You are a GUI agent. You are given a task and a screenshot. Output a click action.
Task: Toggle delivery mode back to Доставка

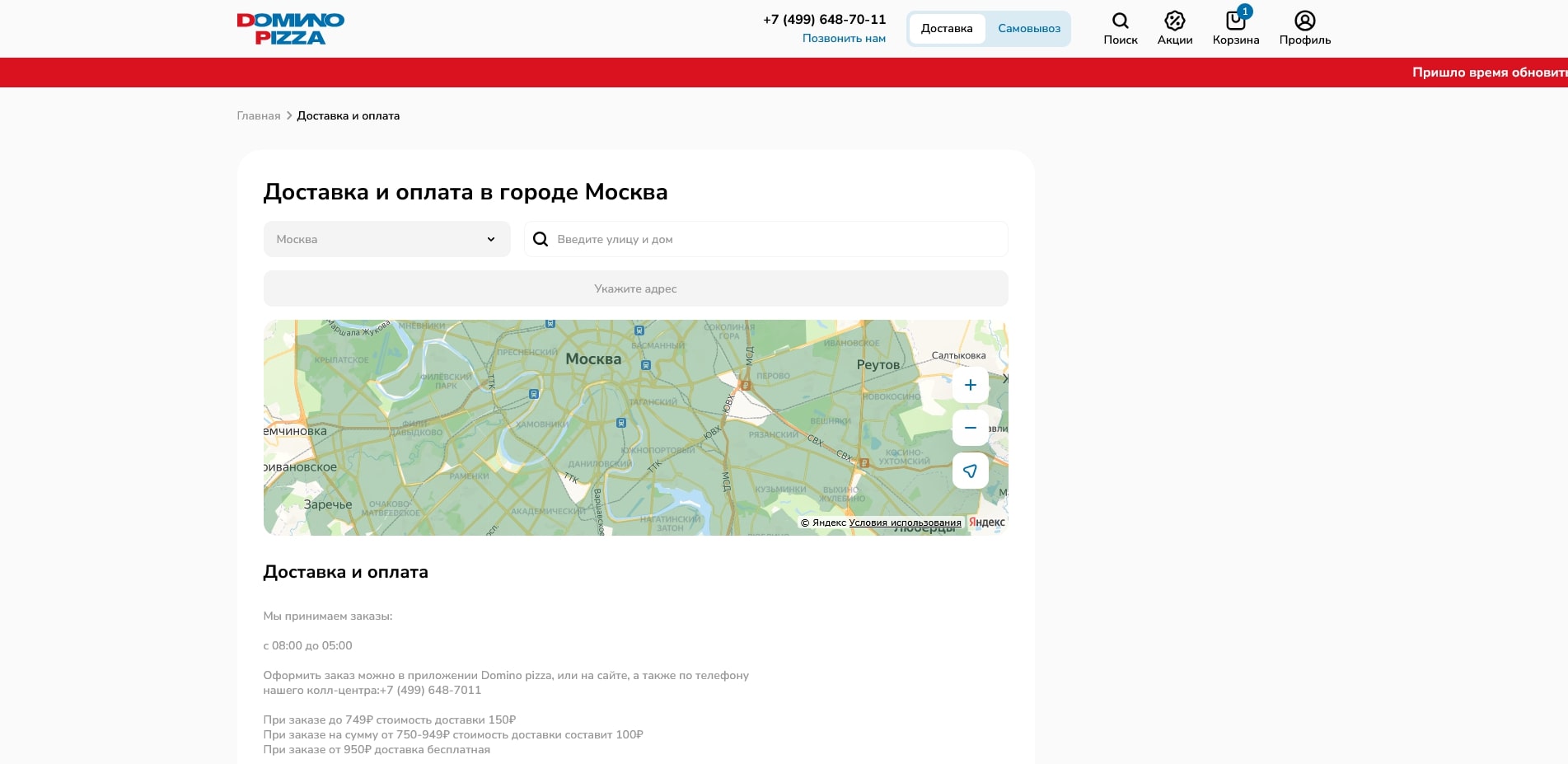click(x=948, y=27)
